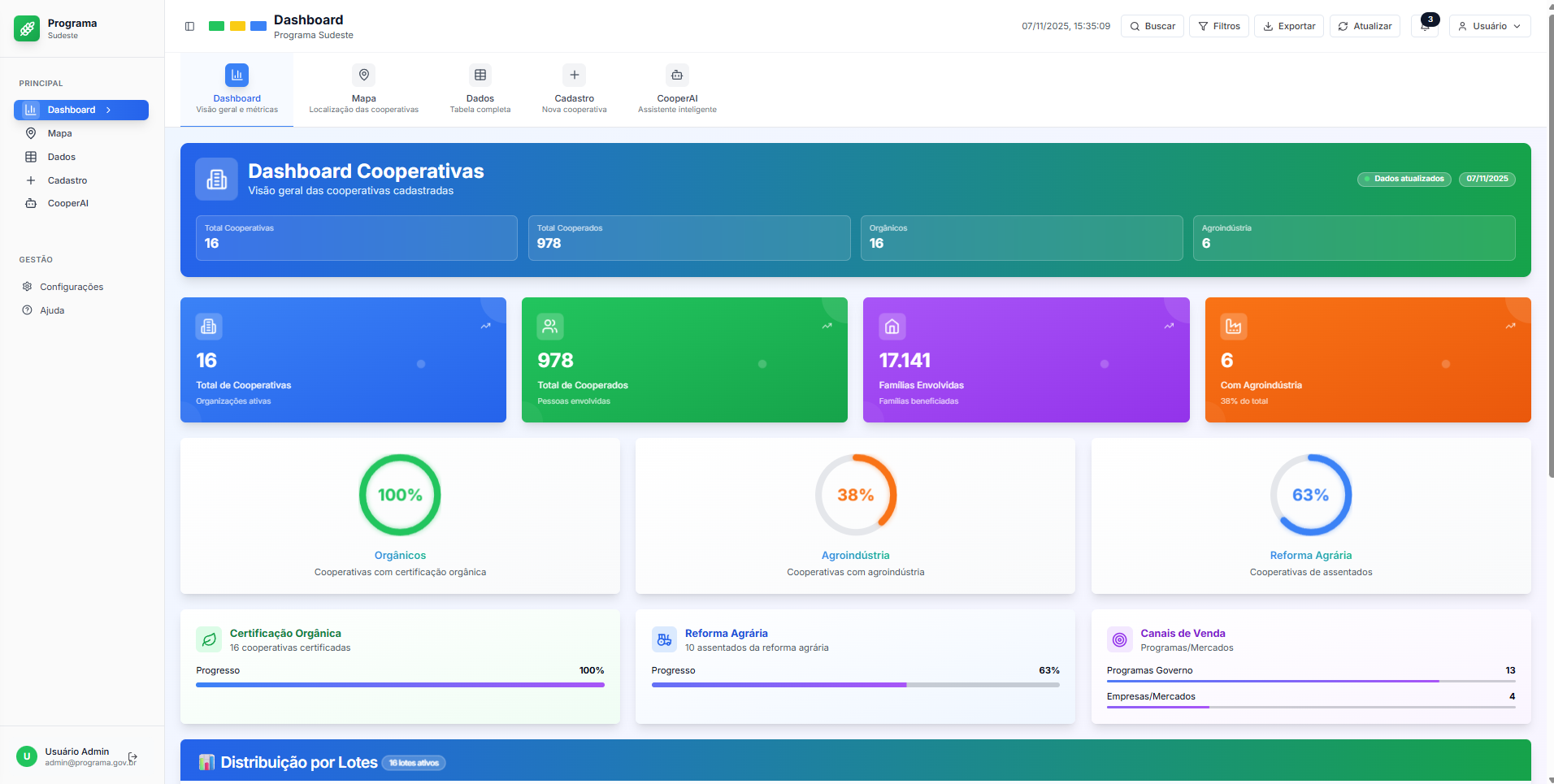The height and width of the screenshot is (784, 1554).
Task: Open Configurações gear in sidebar
Action: (x=28, y=287)
